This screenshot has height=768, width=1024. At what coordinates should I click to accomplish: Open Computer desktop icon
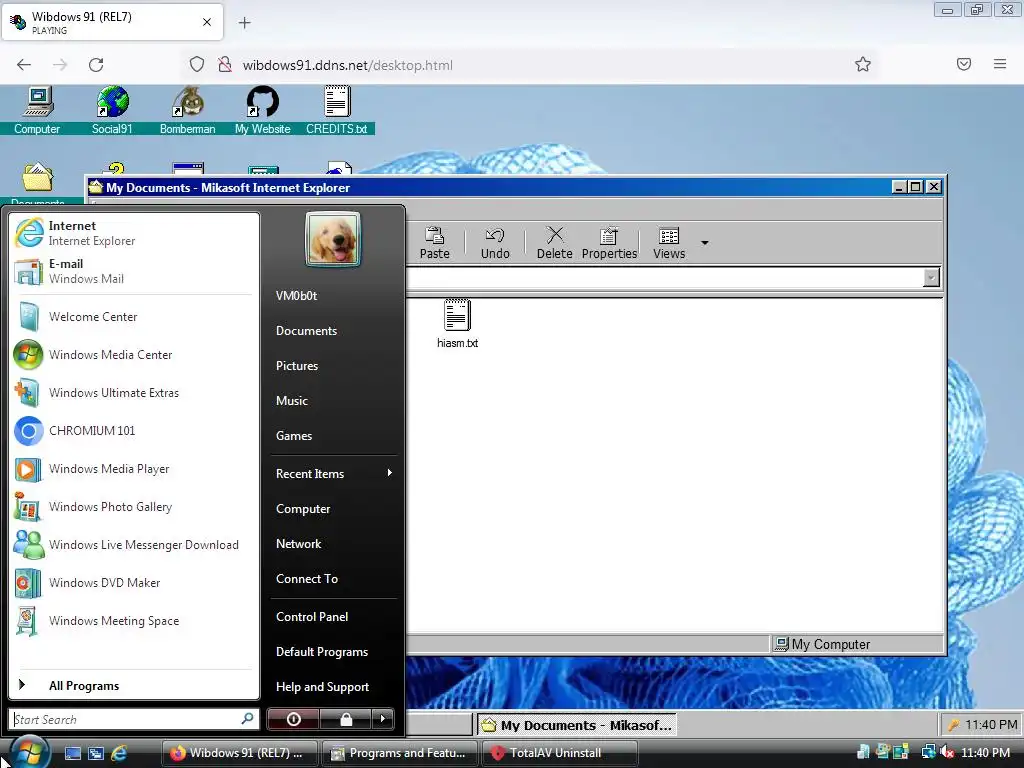point(37,110)
